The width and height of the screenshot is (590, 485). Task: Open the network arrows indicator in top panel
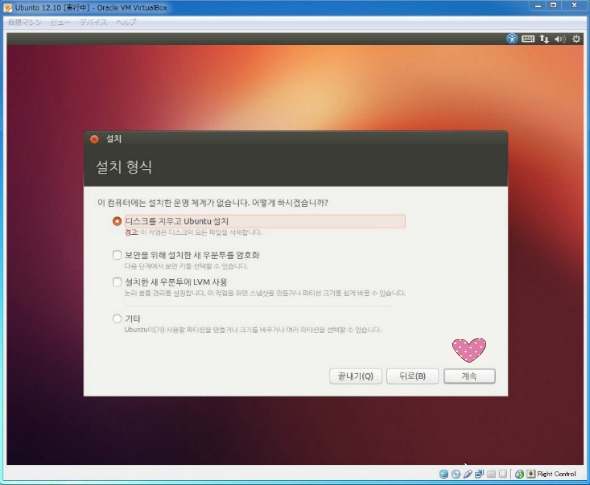[x=544, y=39]
